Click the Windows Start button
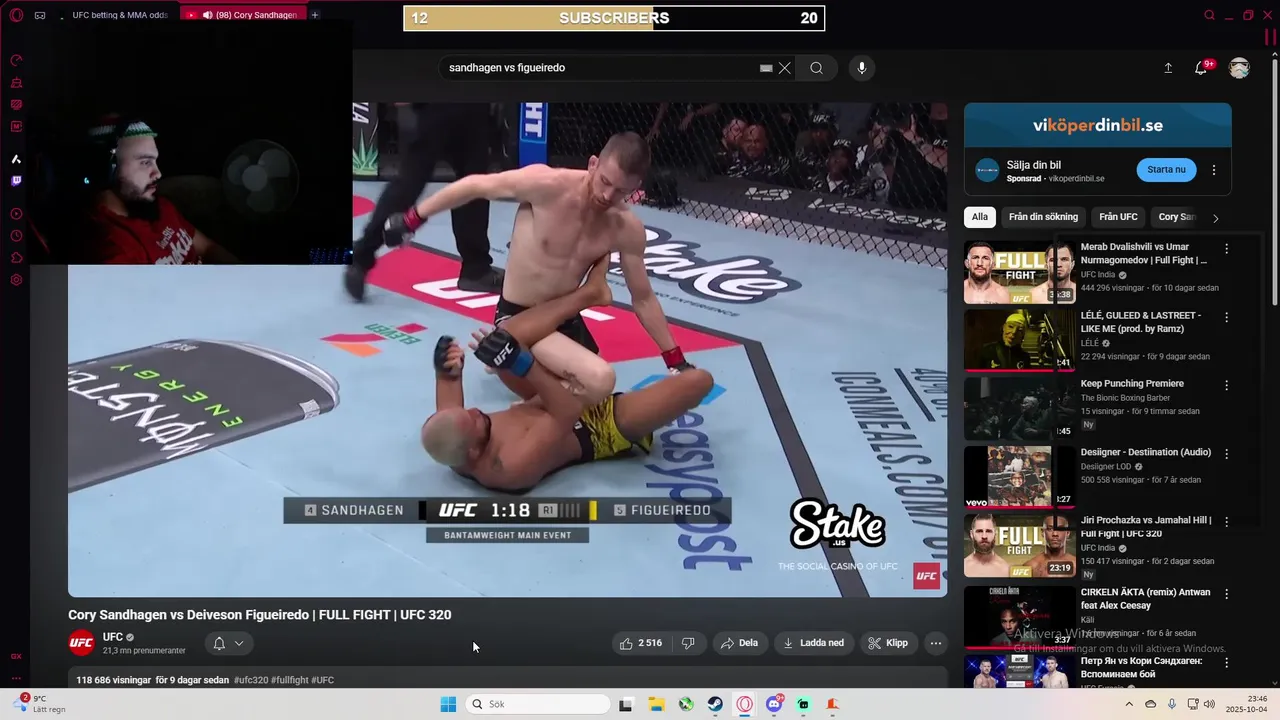 tap(448, 704)
